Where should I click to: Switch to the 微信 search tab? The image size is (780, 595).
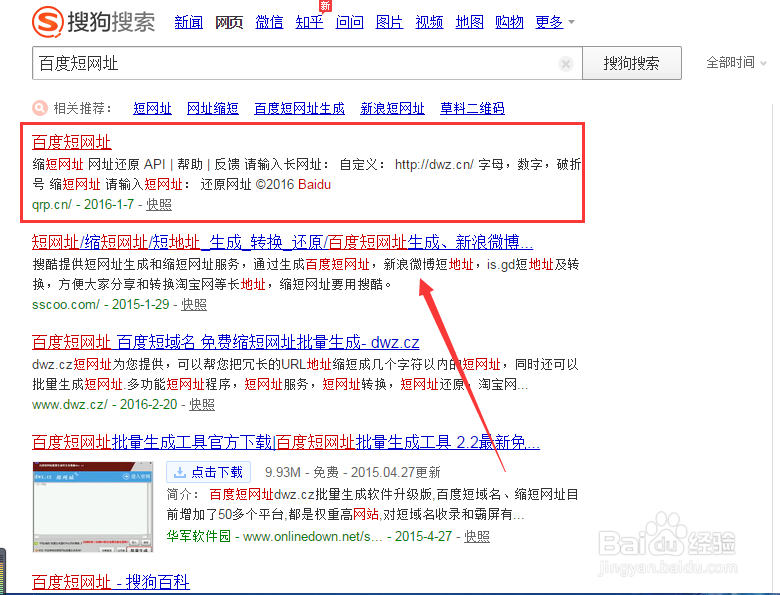click(269, 22)
